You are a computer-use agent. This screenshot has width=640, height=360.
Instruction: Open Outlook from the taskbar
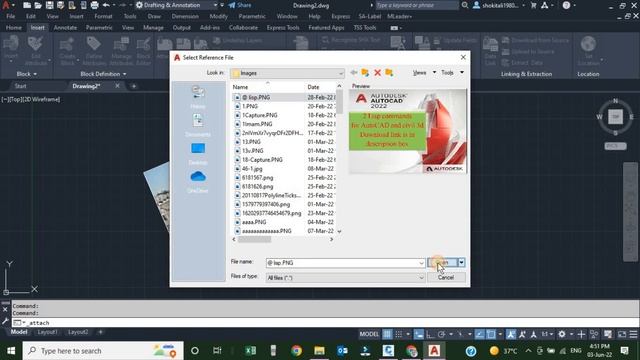pyautogui.click(x=342, y=351)
